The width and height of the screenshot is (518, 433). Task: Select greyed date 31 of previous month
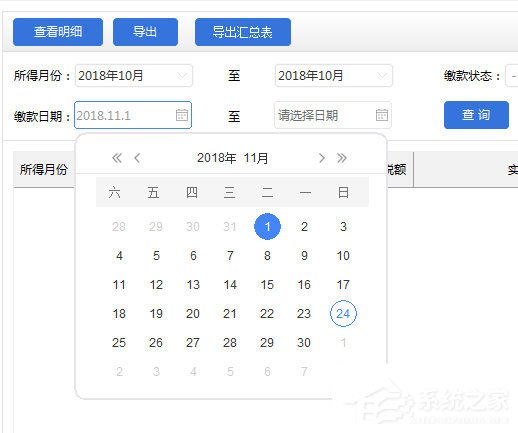[x=230, y=227]
